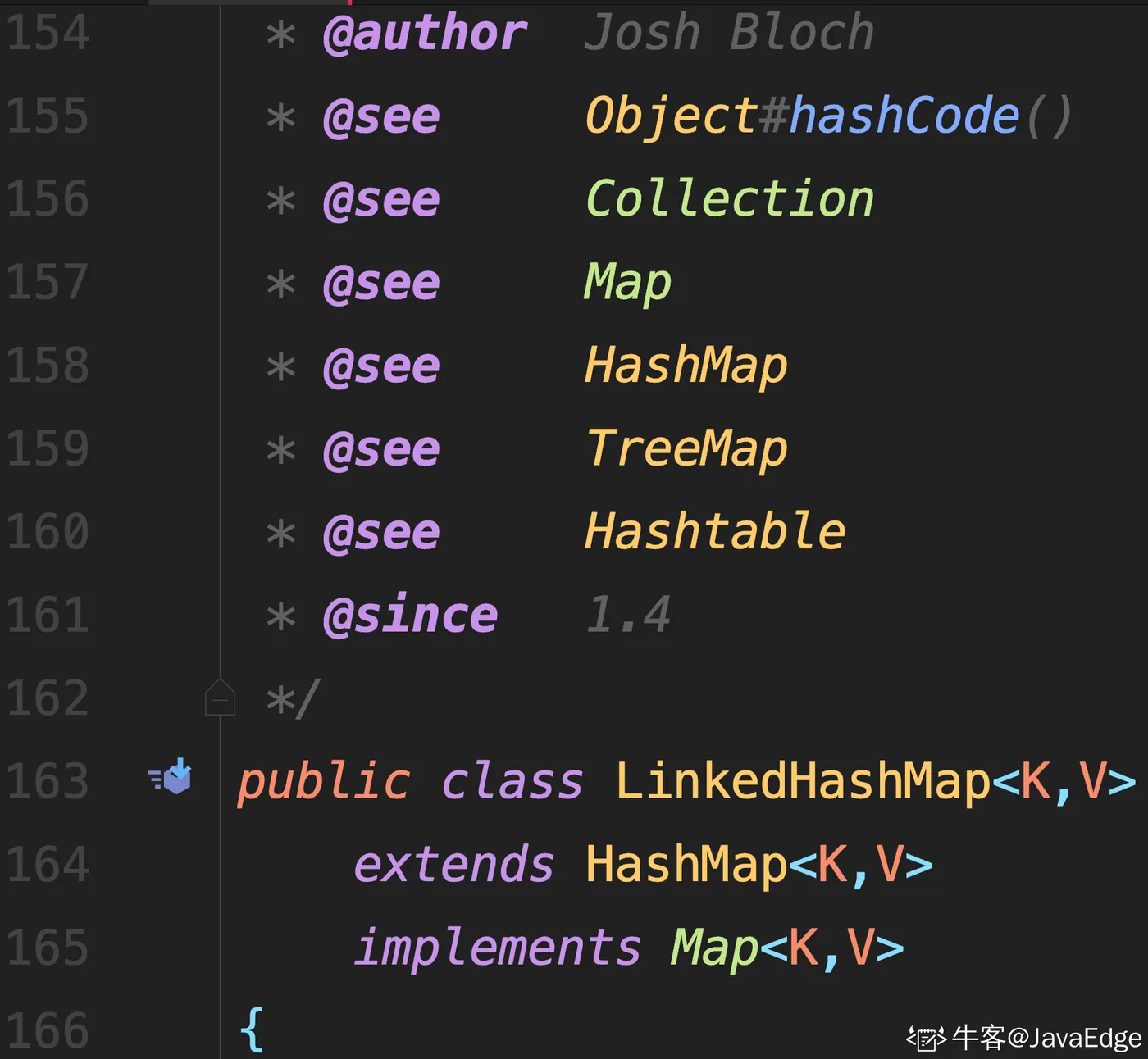Click line number 166 in the gutter
1148x1059 pixels.
coord(48,1031)
